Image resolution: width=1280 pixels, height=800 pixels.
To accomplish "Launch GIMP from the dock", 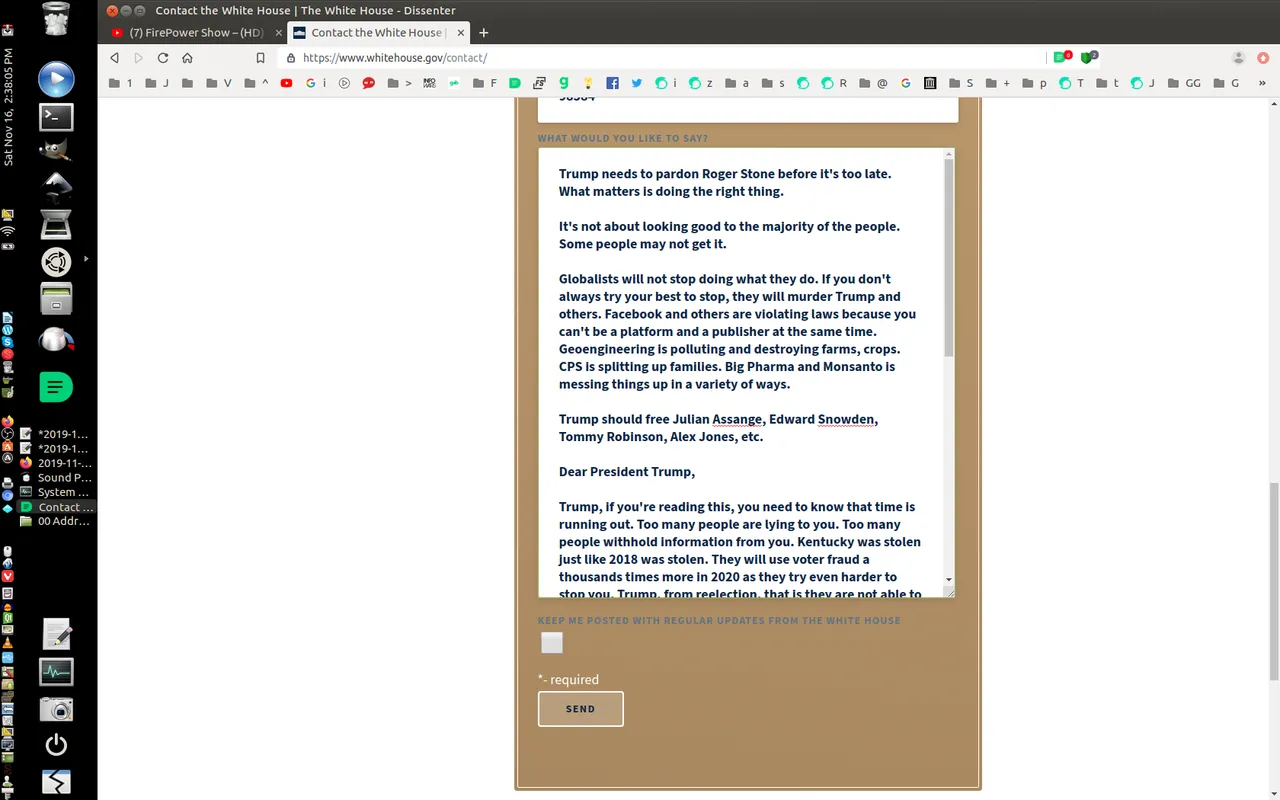I will click(x=56, y=151).
